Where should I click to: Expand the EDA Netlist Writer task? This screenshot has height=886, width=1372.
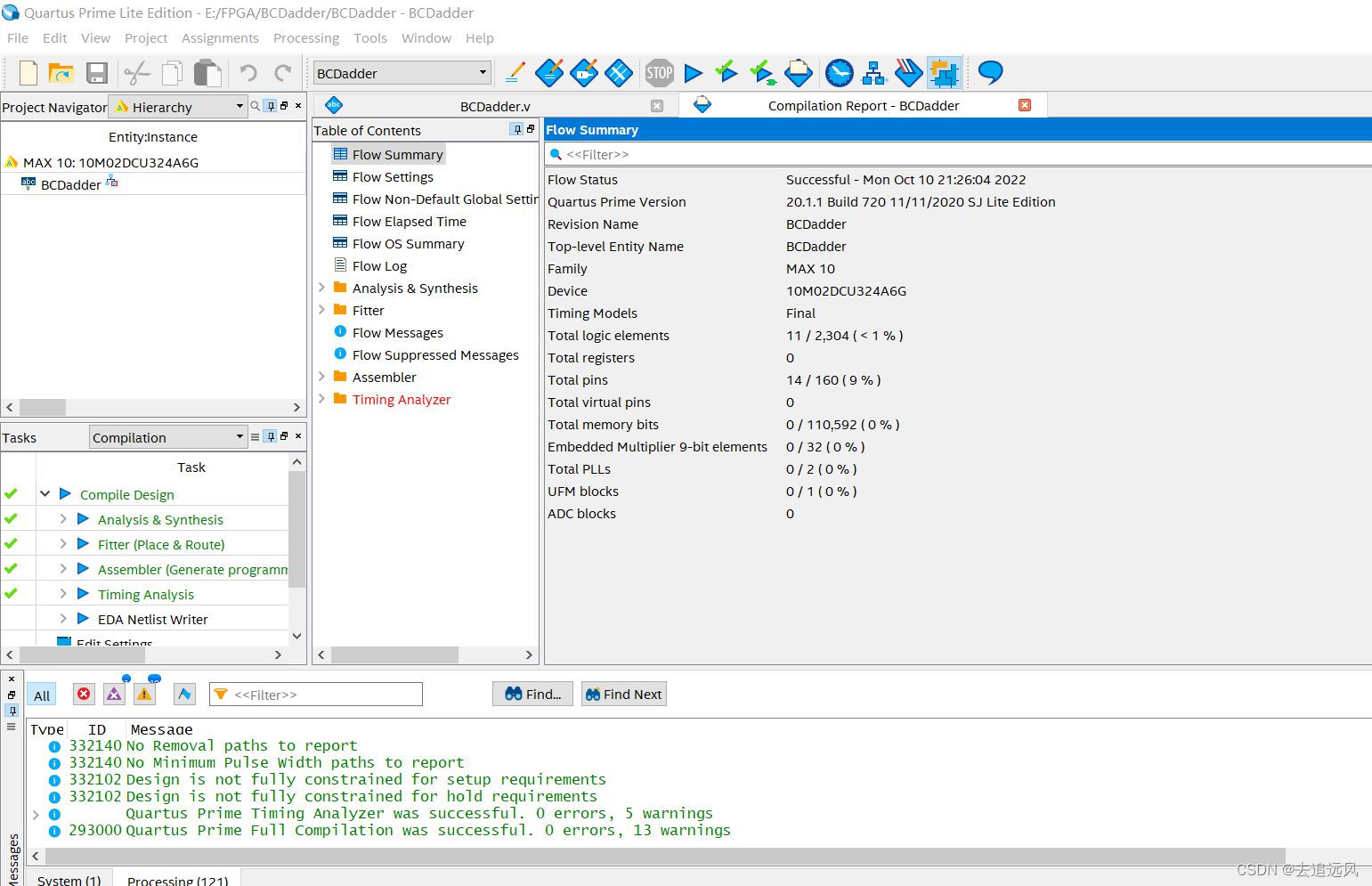point(63,618)
